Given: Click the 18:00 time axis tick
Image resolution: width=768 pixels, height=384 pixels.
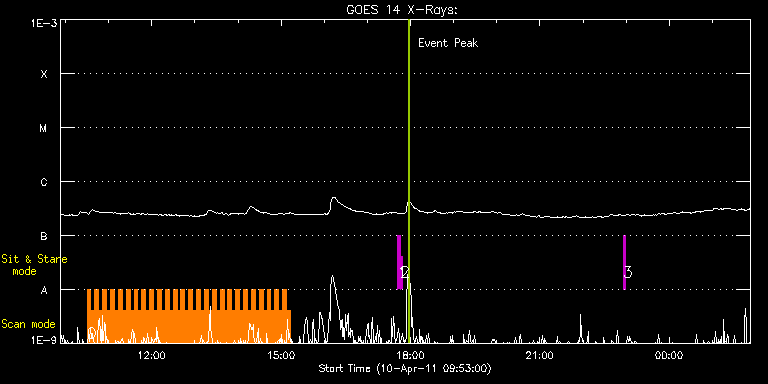Looking at the screenshot, I should [x=410, y=355].
